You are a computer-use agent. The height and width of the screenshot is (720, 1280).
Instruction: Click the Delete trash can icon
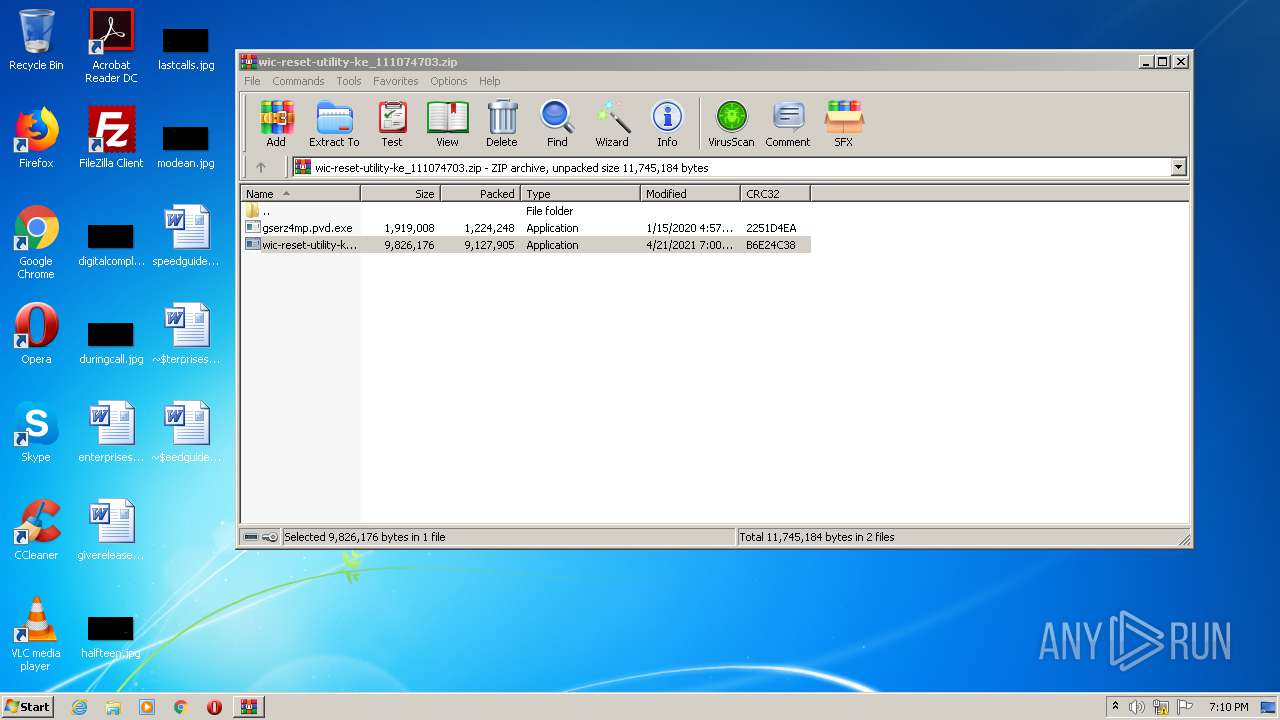click(x=502, y=124)
